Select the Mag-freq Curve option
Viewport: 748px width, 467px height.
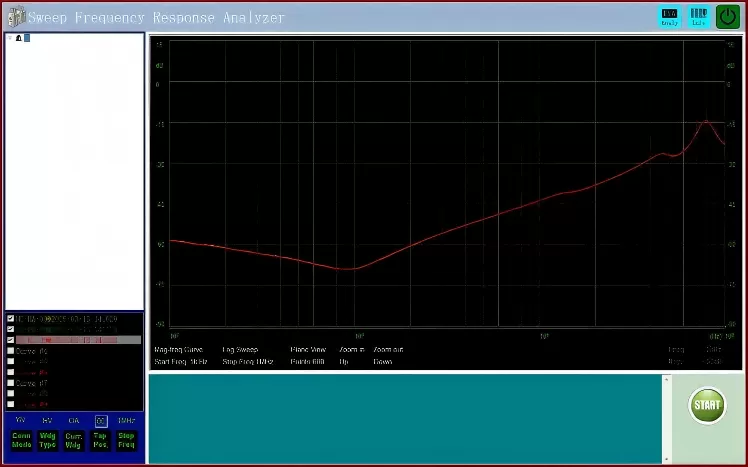[x=178, y=350]
